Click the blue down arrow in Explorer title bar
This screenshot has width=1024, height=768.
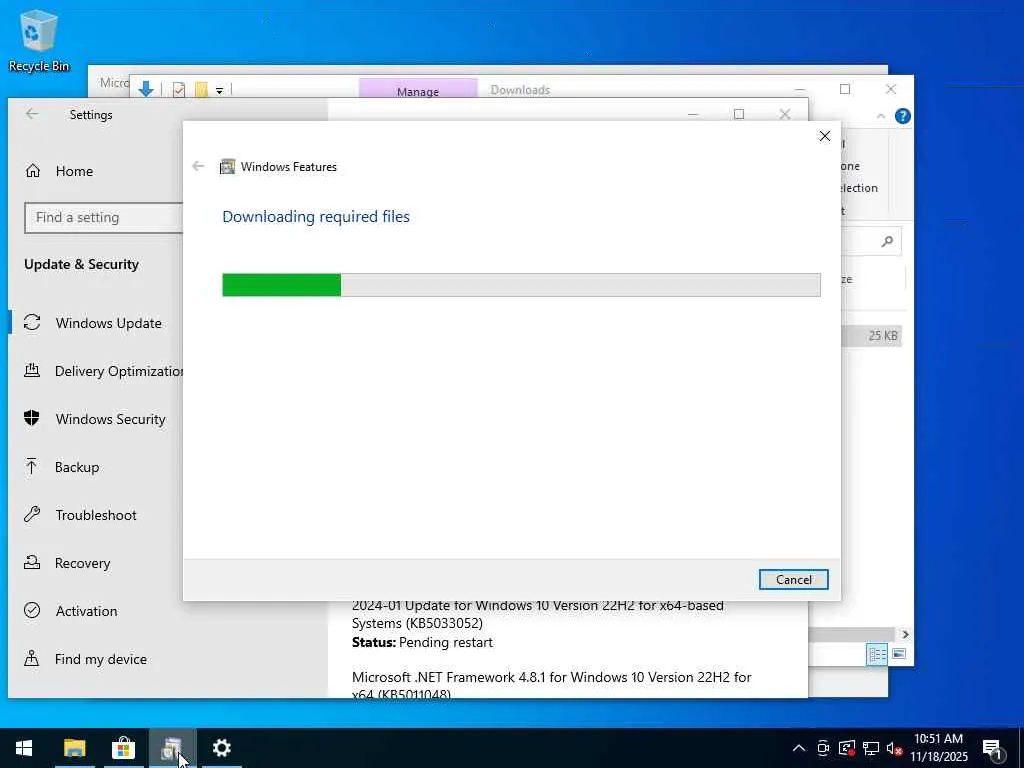coord(146,89)
